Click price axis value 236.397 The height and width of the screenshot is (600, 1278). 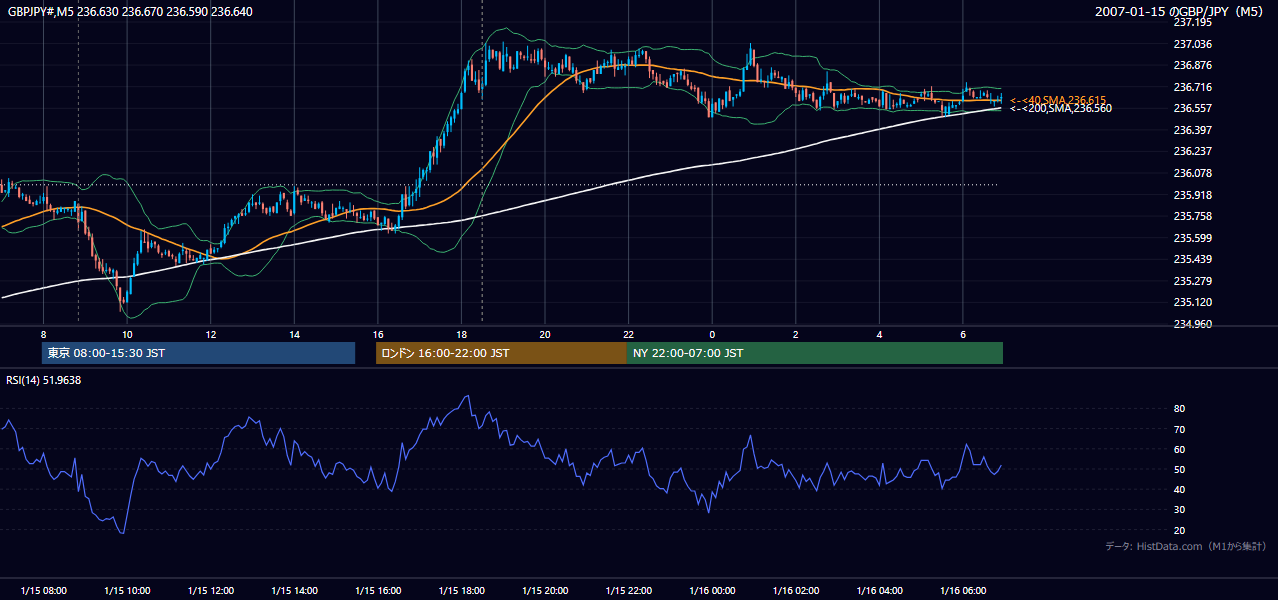[x=1191, y=130]
